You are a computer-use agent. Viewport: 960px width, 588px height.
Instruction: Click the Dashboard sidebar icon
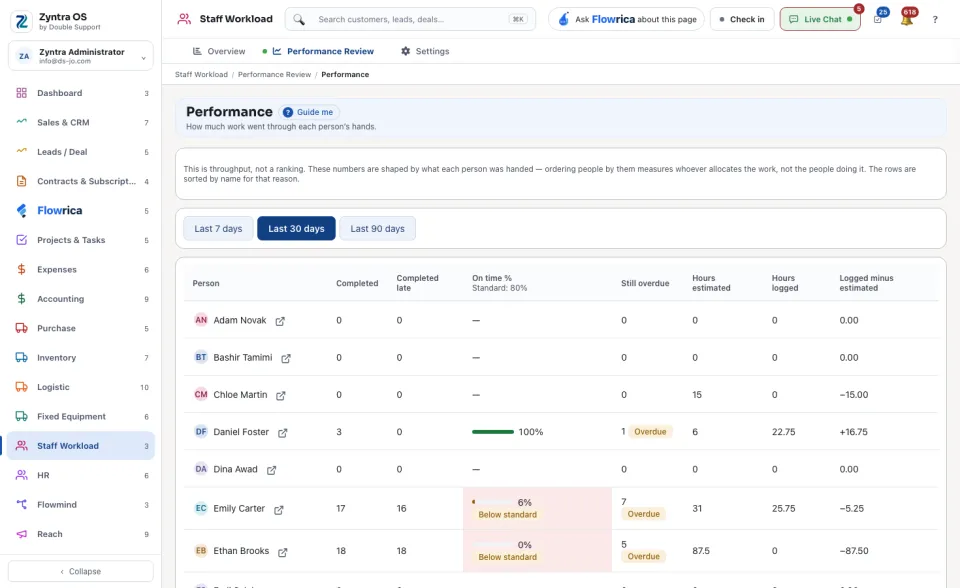(x=21, y=93)
